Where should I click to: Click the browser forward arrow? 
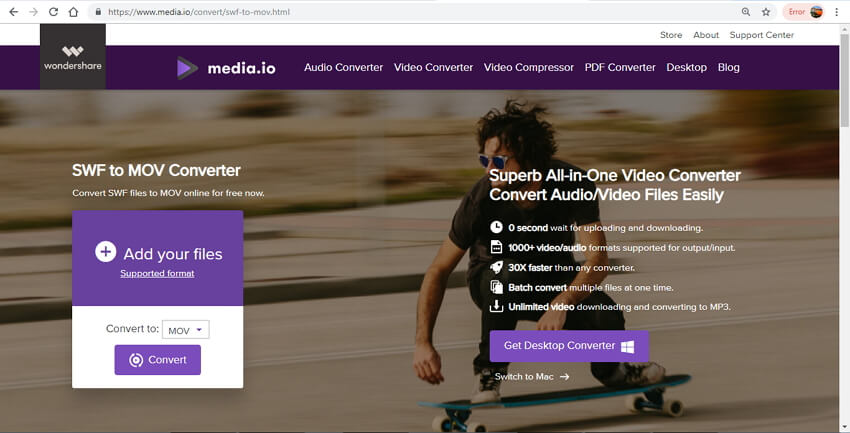click(34, 11)
